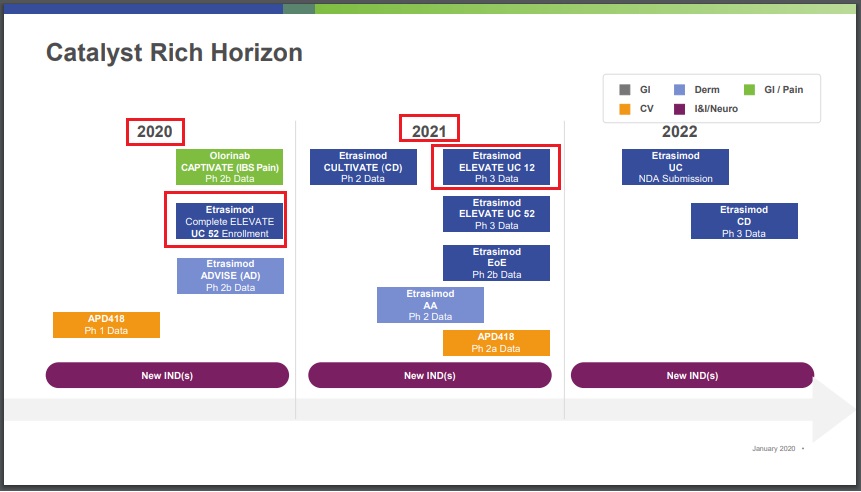Select the 2020 year heading

coord(155,132)
